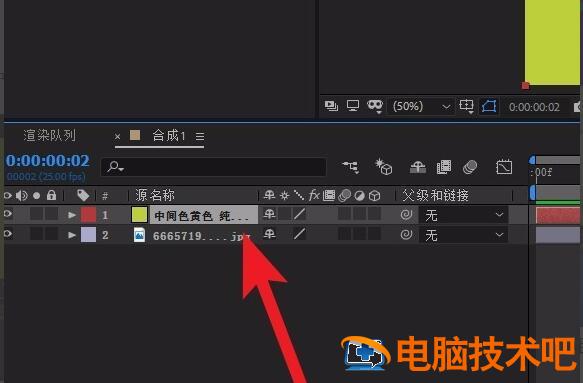This screenshot has height=383, width=583.
Task: Toggle hide shy layers icon
Action: [x=418, y=167]
